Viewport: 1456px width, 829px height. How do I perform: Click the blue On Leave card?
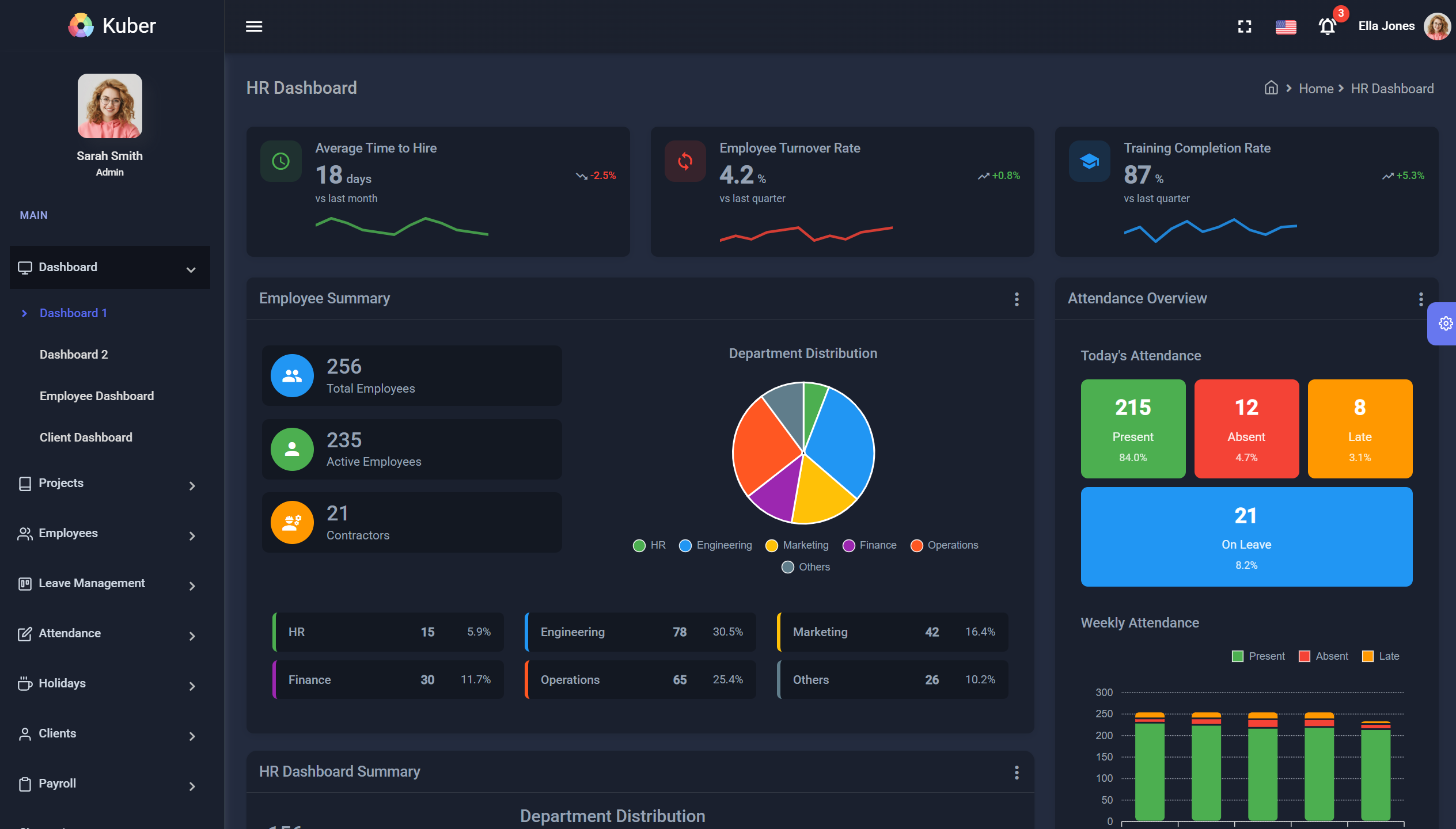coord(1246,537)
